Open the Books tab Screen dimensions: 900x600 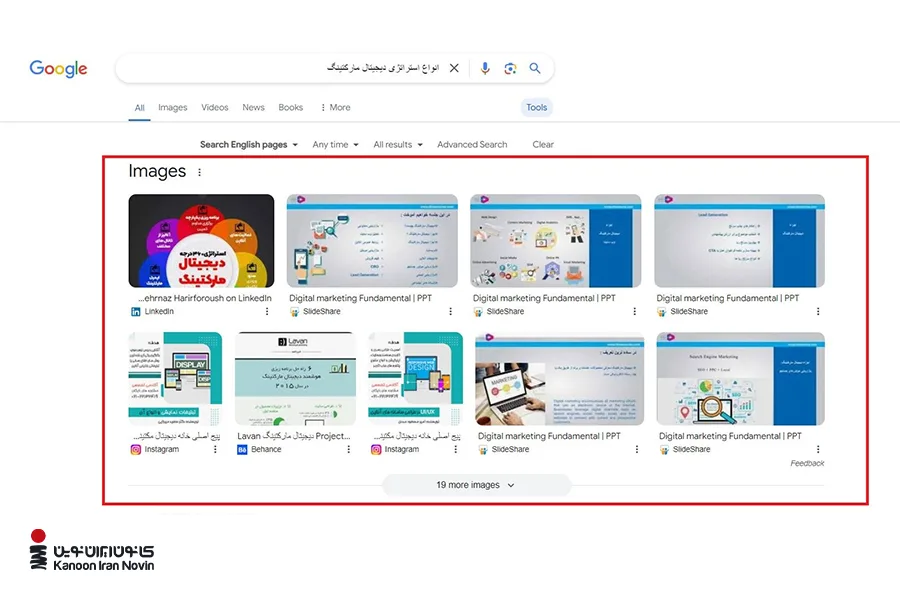tap(290, 107)
